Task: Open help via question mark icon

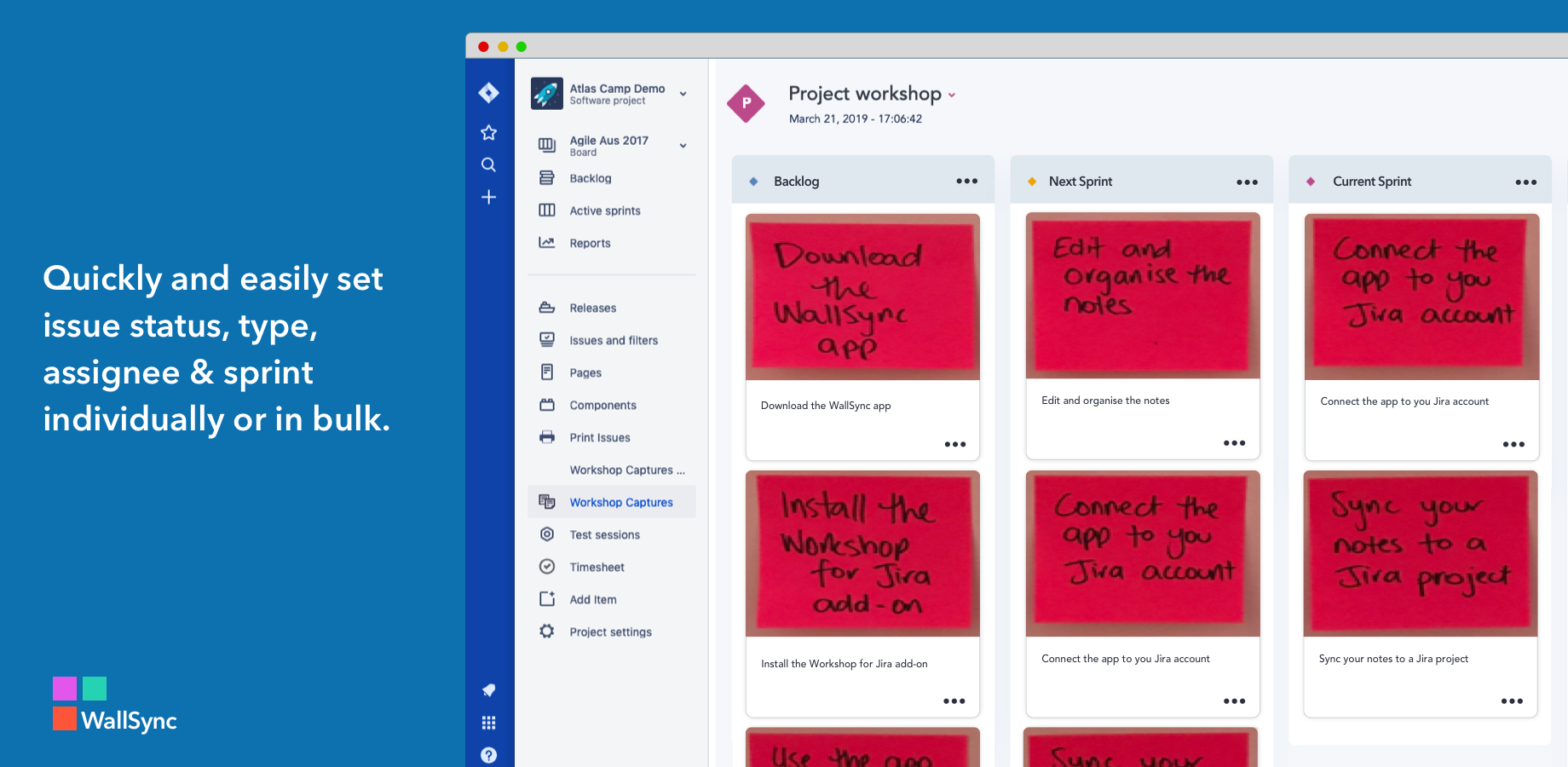Action: tap(488, 755)
